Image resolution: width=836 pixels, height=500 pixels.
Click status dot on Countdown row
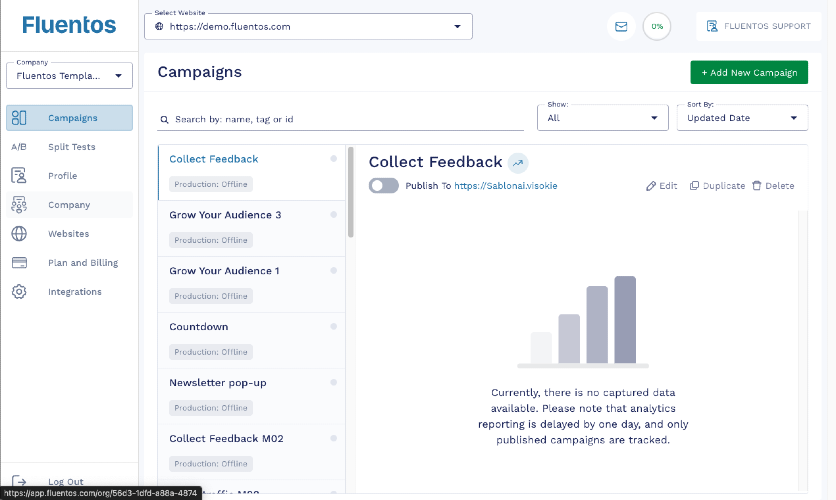pos(333,326)
